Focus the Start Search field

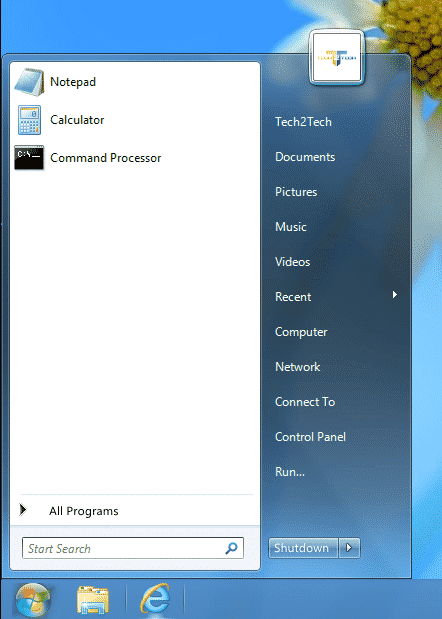(x=133, y=548)
